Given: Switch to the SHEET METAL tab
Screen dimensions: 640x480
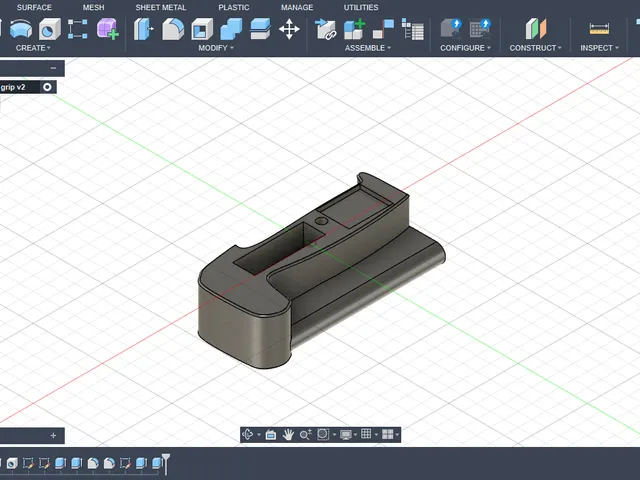Looking at the screenshot, I should tap(160, 7).
